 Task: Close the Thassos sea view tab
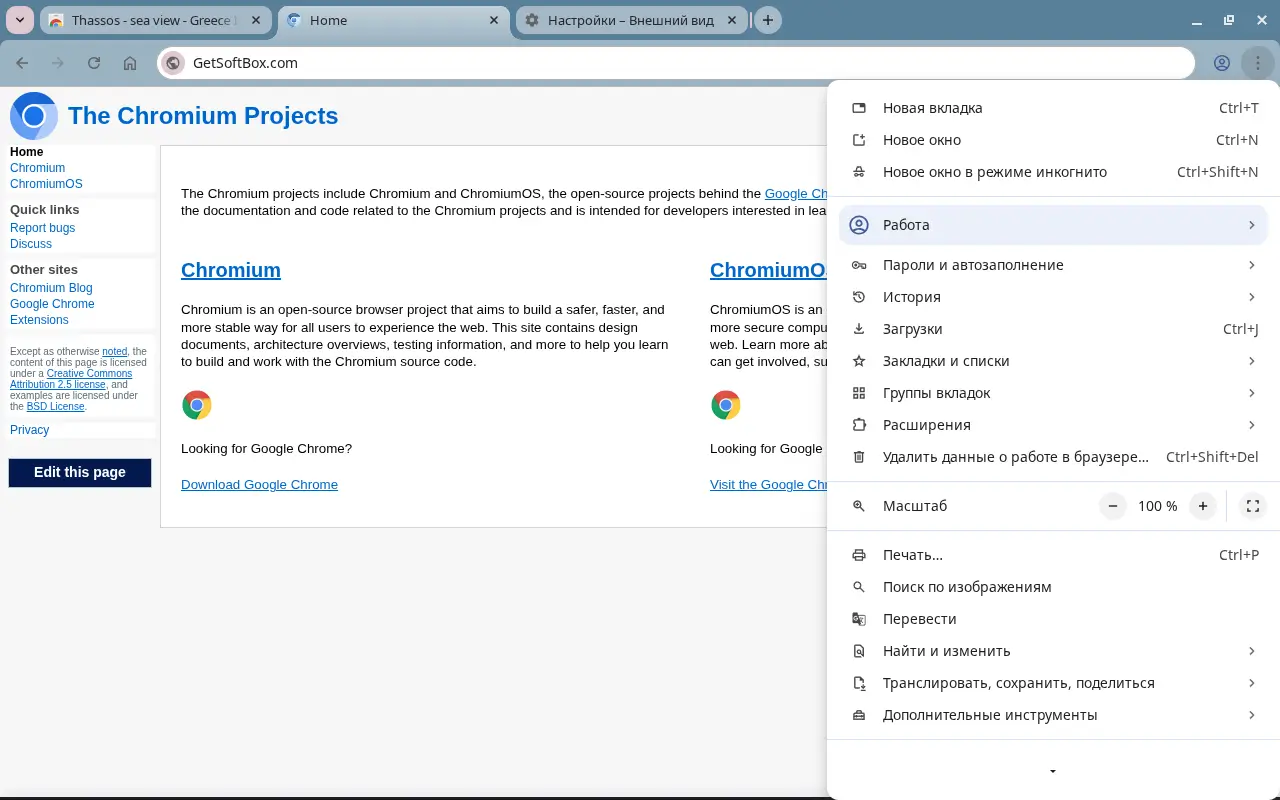(x=256, y=20)
